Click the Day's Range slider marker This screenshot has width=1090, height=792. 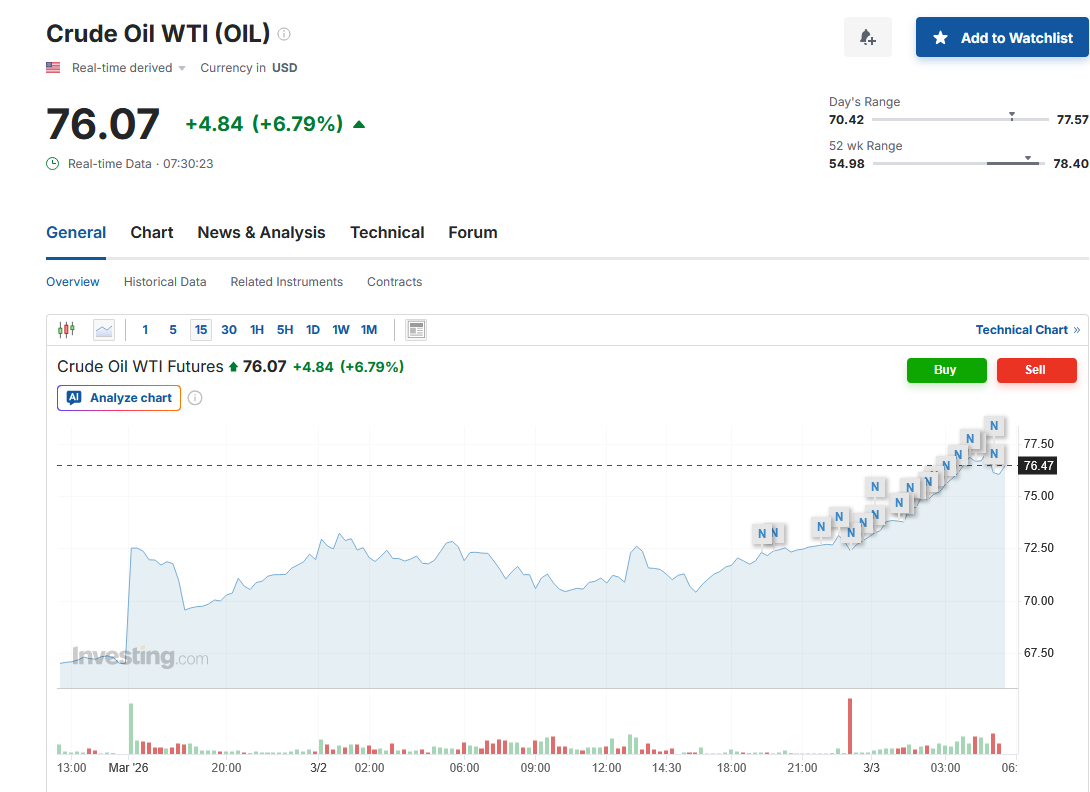tap(1011, 115)
